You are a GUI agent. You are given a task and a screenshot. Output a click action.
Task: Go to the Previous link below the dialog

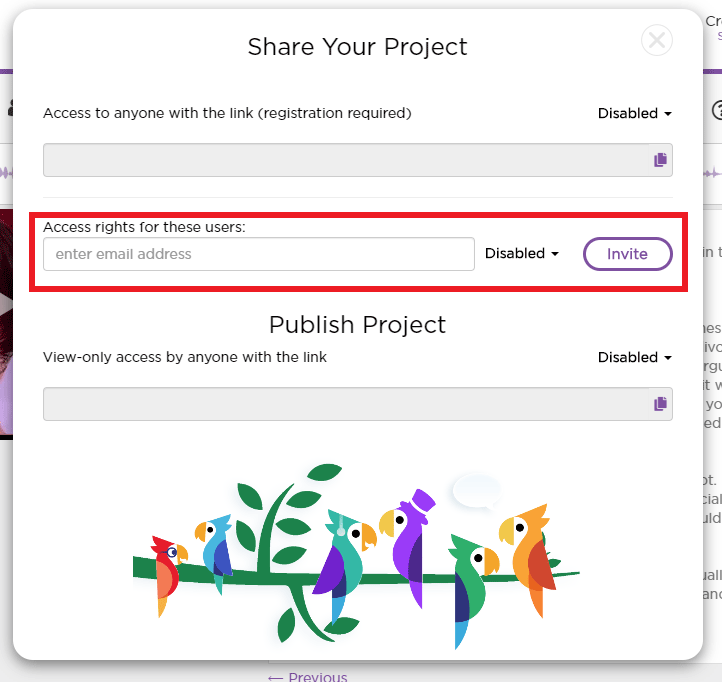[x=308, y=677]
